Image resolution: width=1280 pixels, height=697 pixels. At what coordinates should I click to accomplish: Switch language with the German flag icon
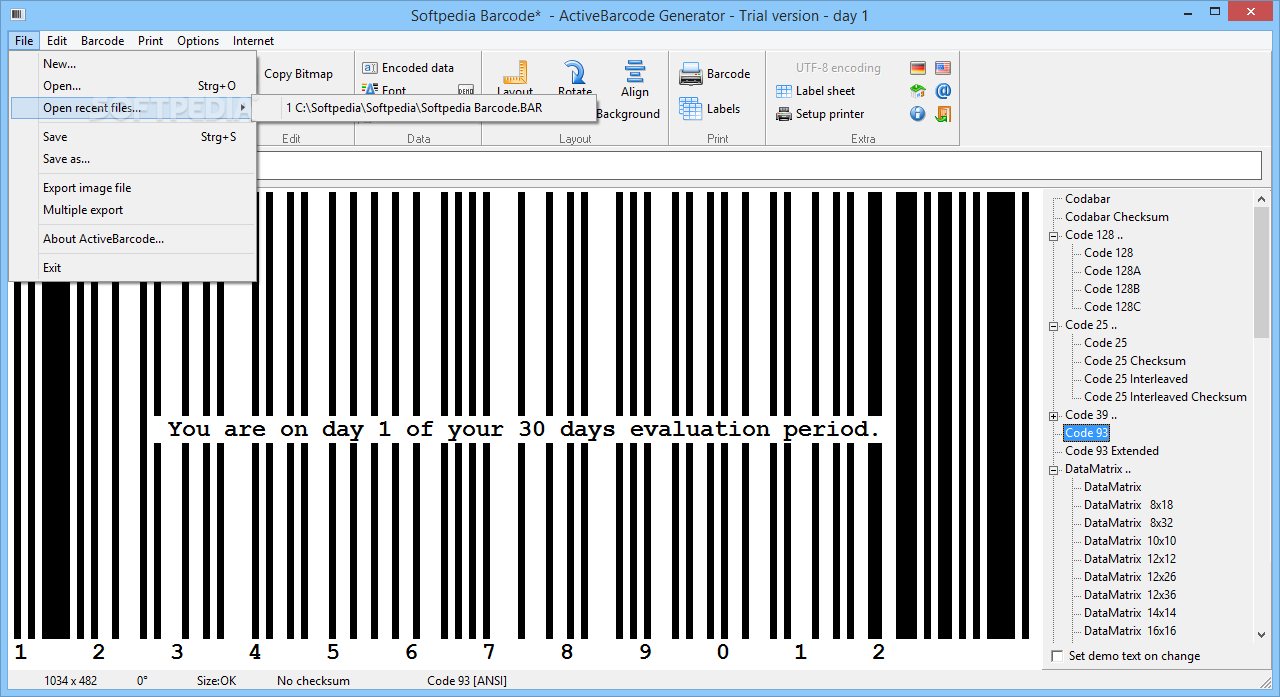point(918,68)
